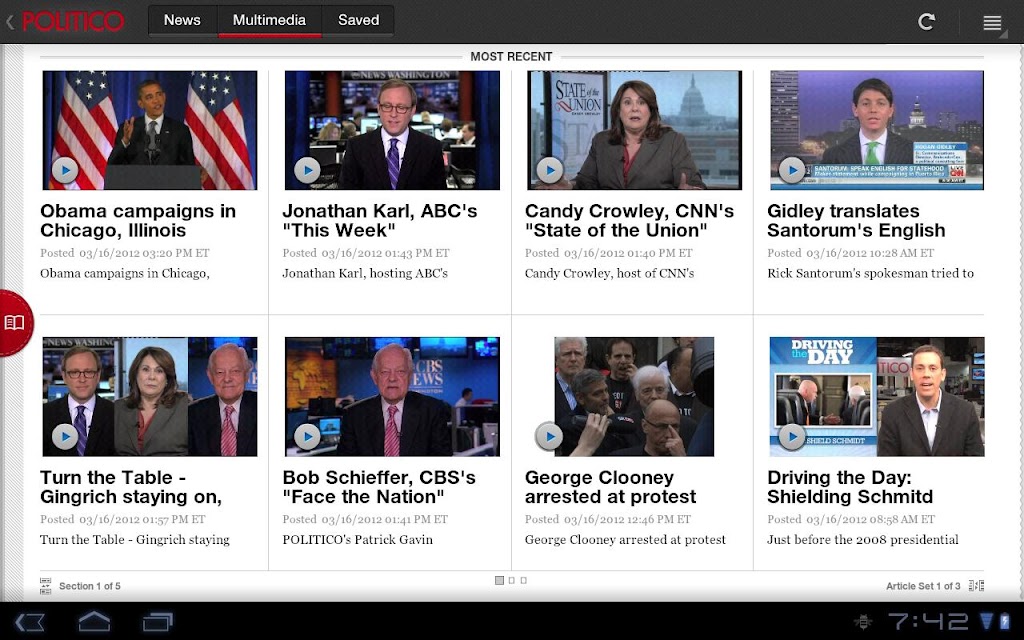
Task: Tap the 7:42 clock in system bar
Action: click(x=928, y=621)
